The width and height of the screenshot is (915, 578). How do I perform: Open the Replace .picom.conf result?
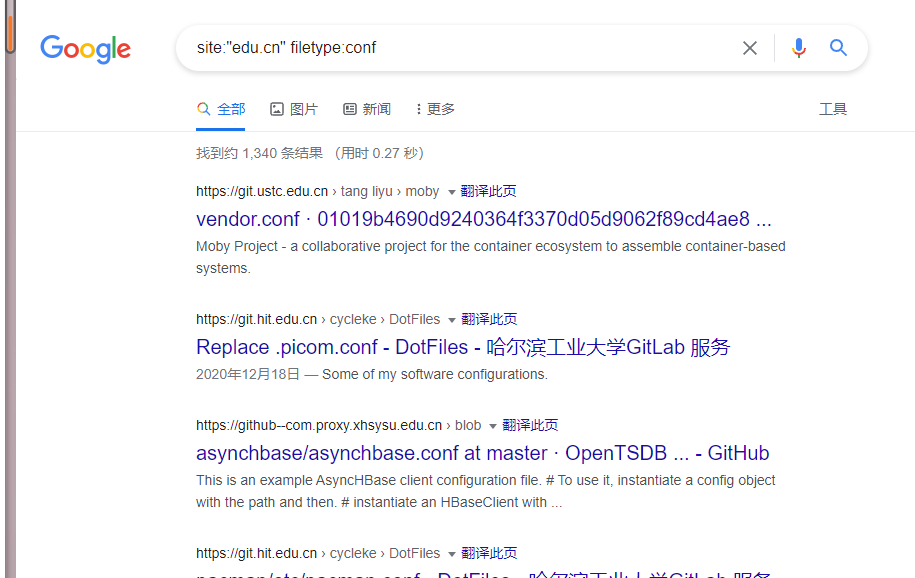(x=463, y=347)
